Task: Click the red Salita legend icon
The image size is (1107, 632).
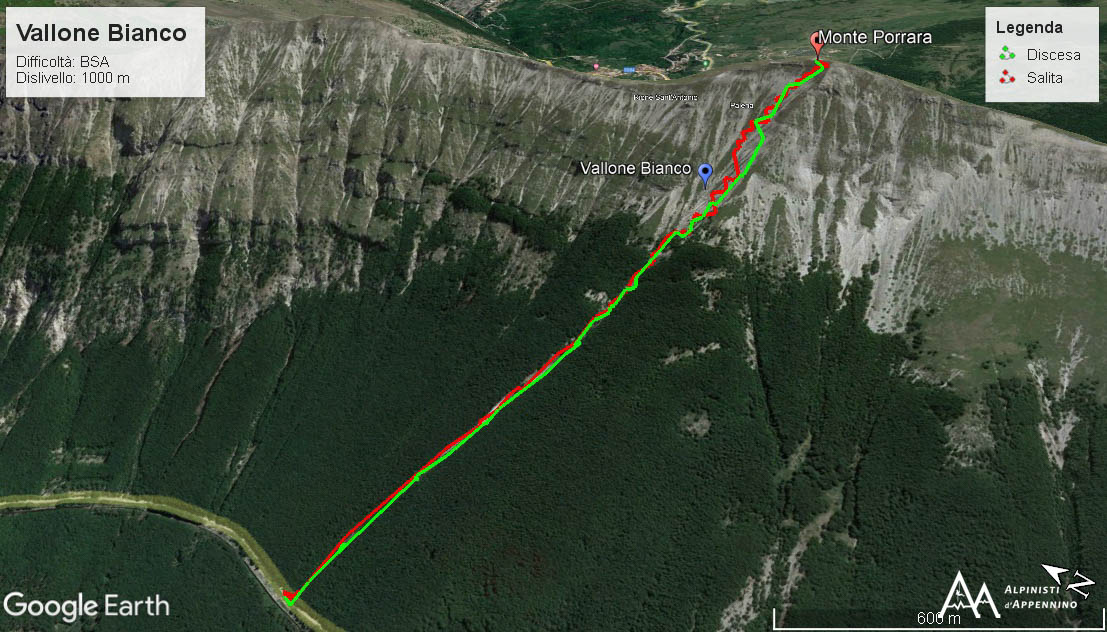Action: click(x=1007, y=77)
